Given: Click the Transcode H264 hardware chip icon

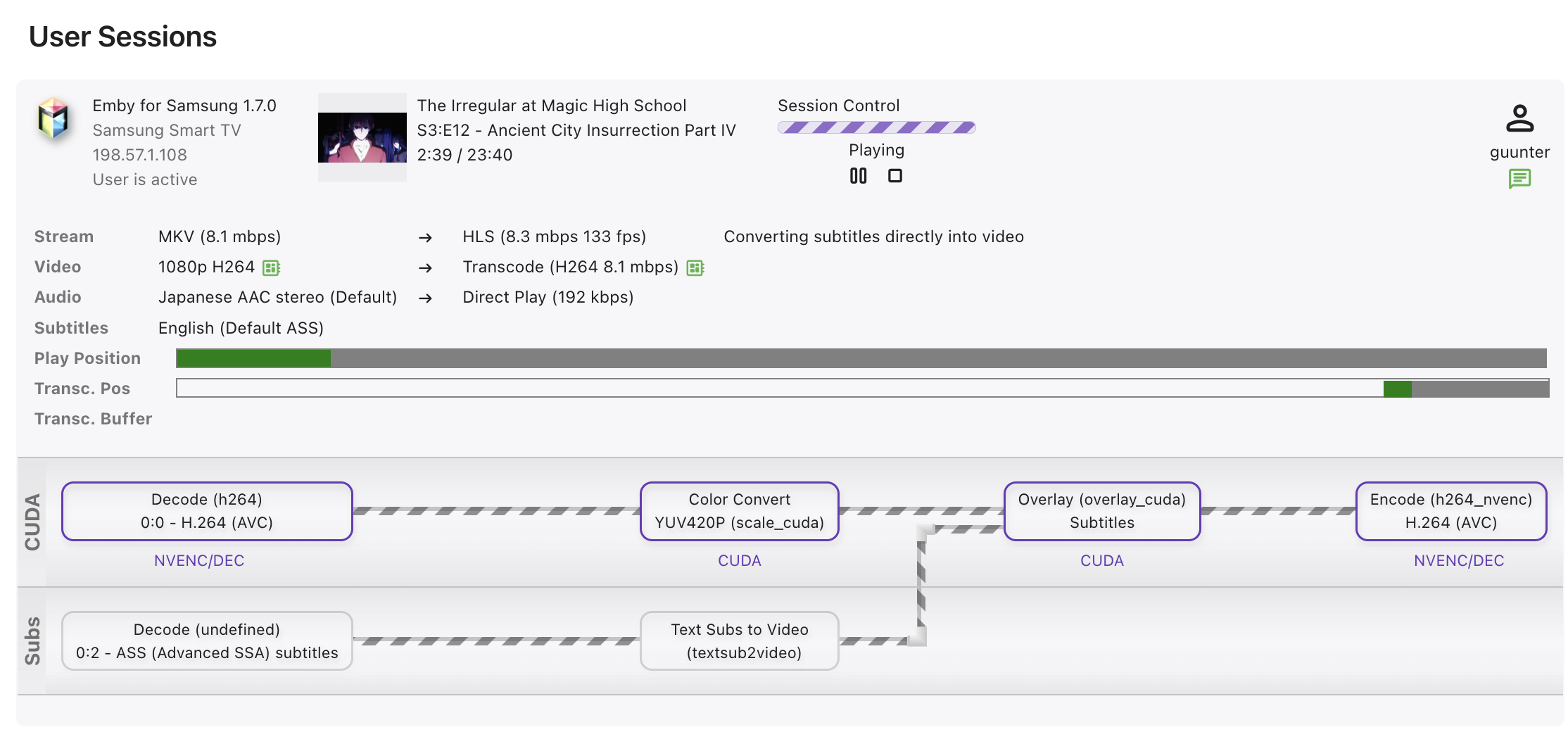Looking at the screenshot, I should [x=695, y=267].
